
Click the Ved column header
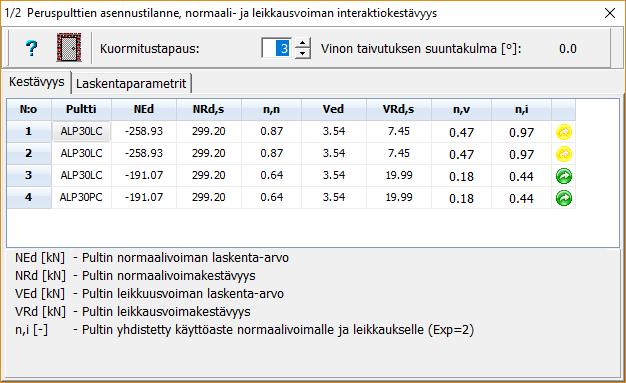pyautogui.click(x=333, y=109)
